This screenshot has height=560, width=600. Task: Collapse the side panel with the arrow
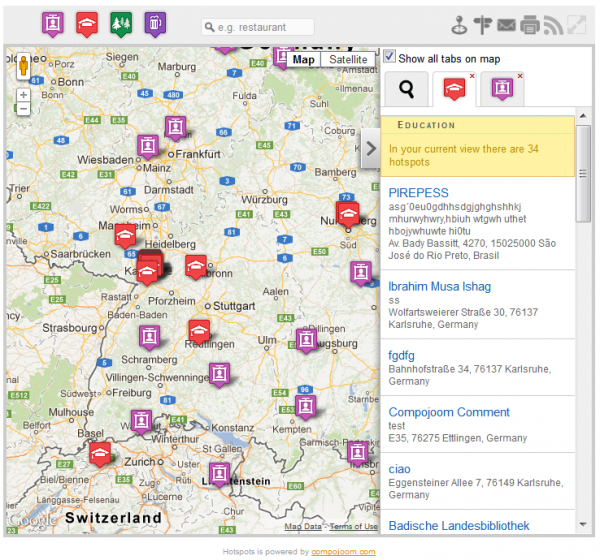369,149
